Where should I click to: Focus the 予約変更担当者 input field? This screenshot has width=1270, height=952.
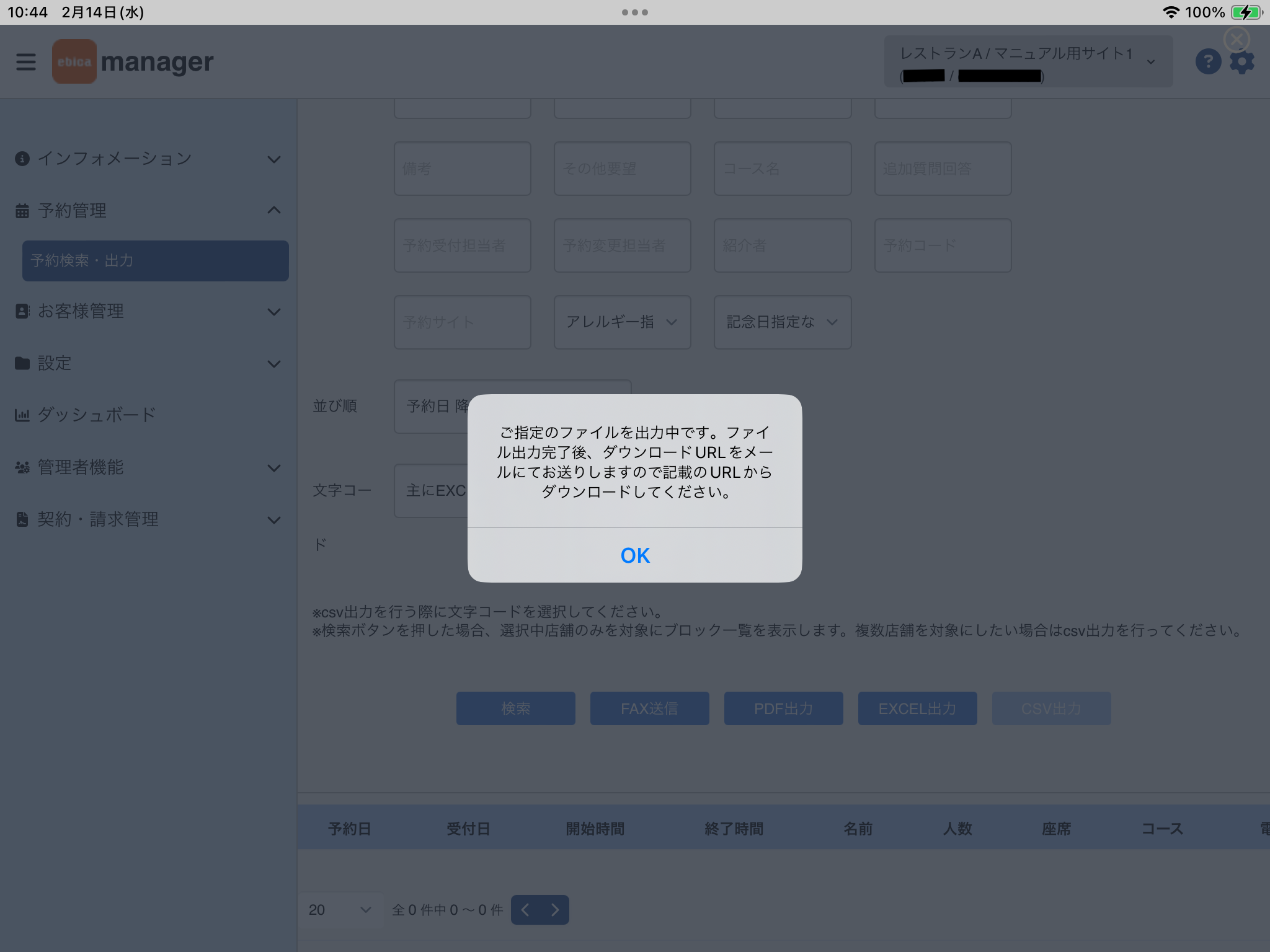[623, 245]
